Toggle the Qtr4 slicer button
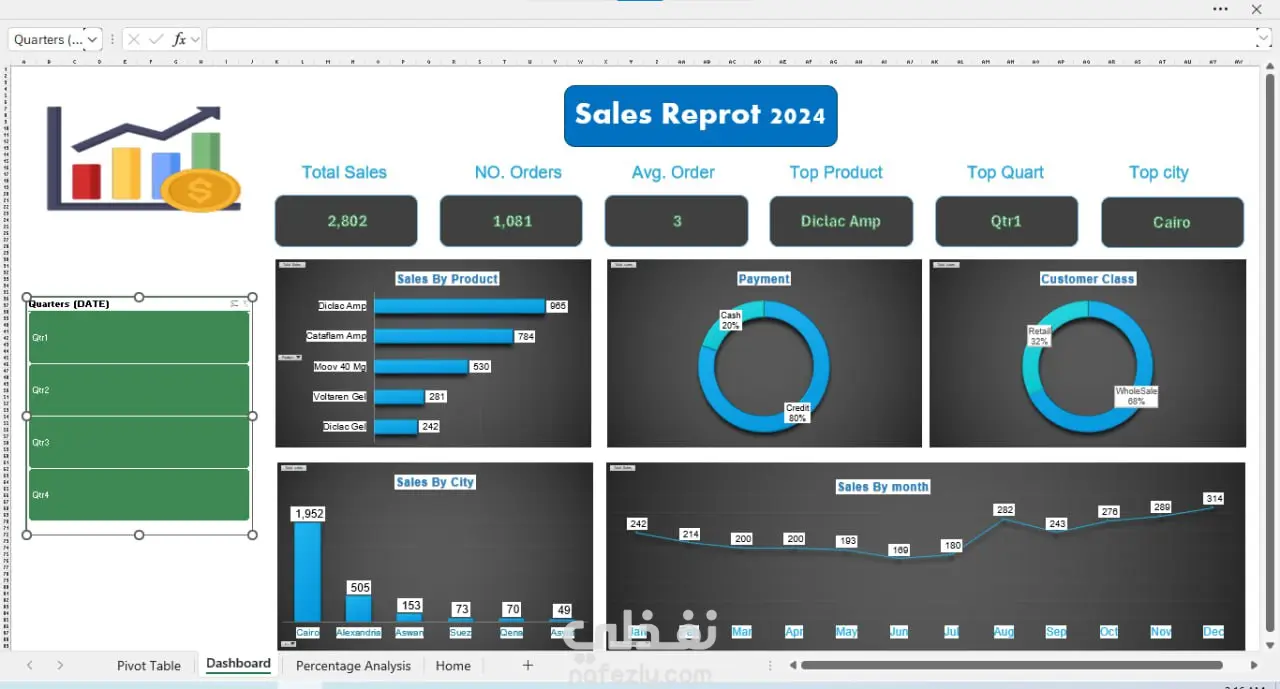 [x=139, y=494]
